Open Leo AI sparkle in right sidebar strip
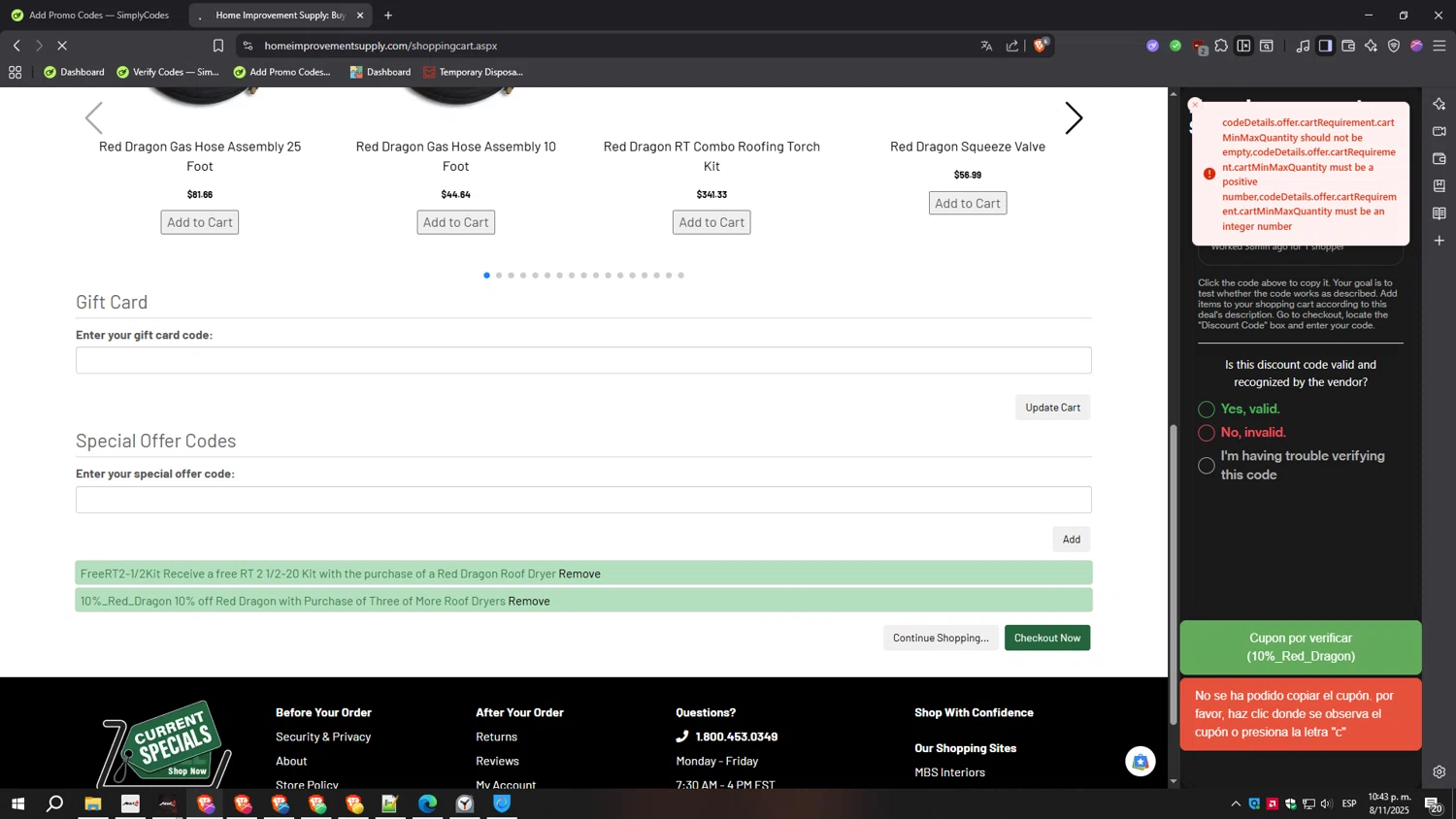The height and width of the screenshot is (819, 1456). 1439,104
